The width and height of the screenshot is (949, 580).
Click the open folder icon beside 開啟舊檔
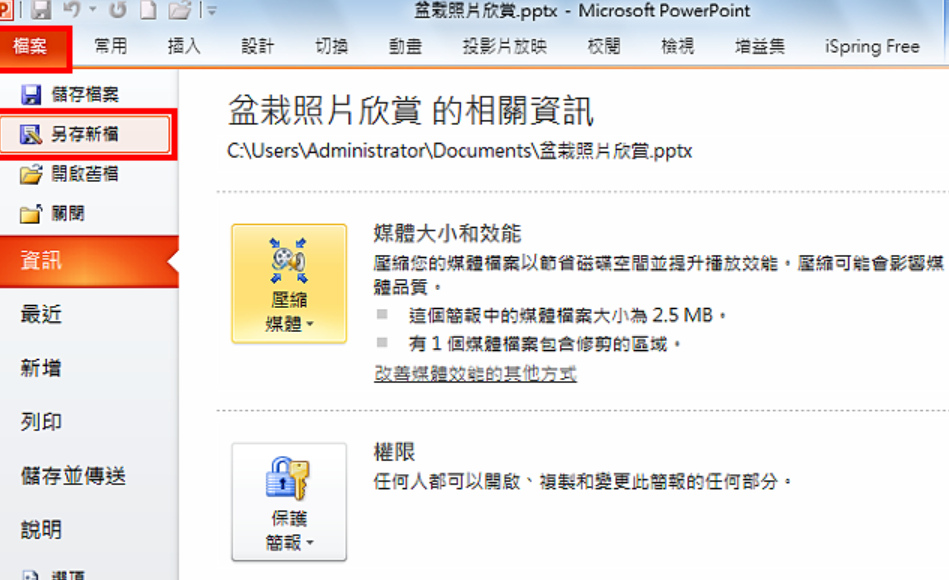point(31,174)
